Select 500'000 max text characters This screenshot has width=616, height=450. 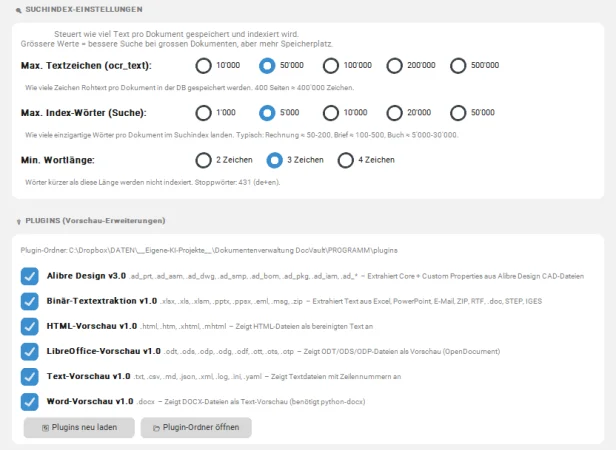[459, 66]
